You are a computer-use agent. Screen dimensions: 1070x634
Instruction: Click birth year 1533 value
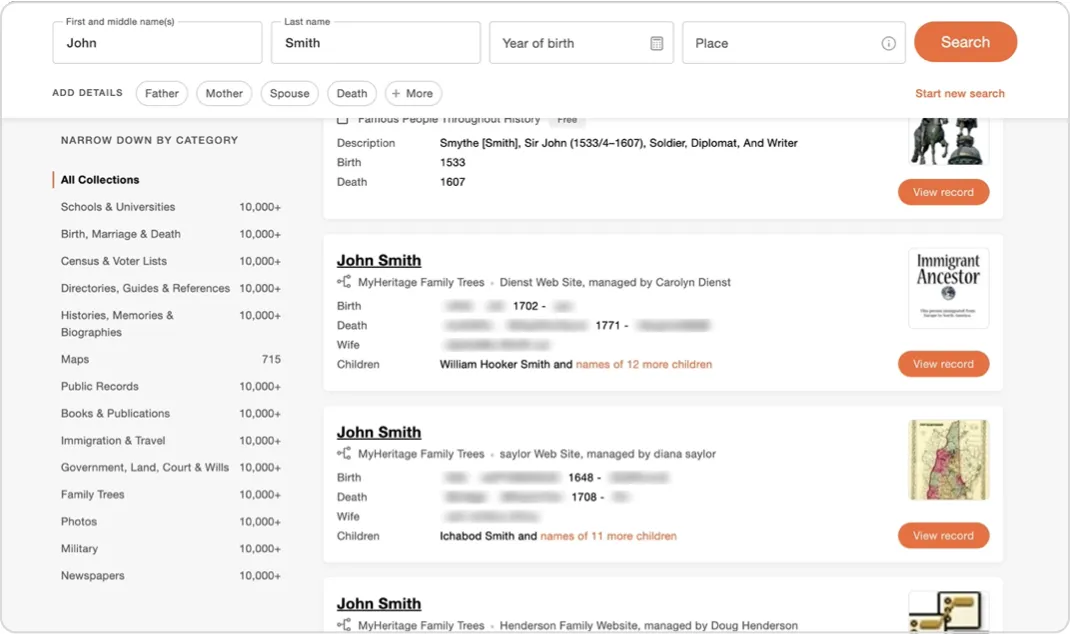(x=452, y=162)
